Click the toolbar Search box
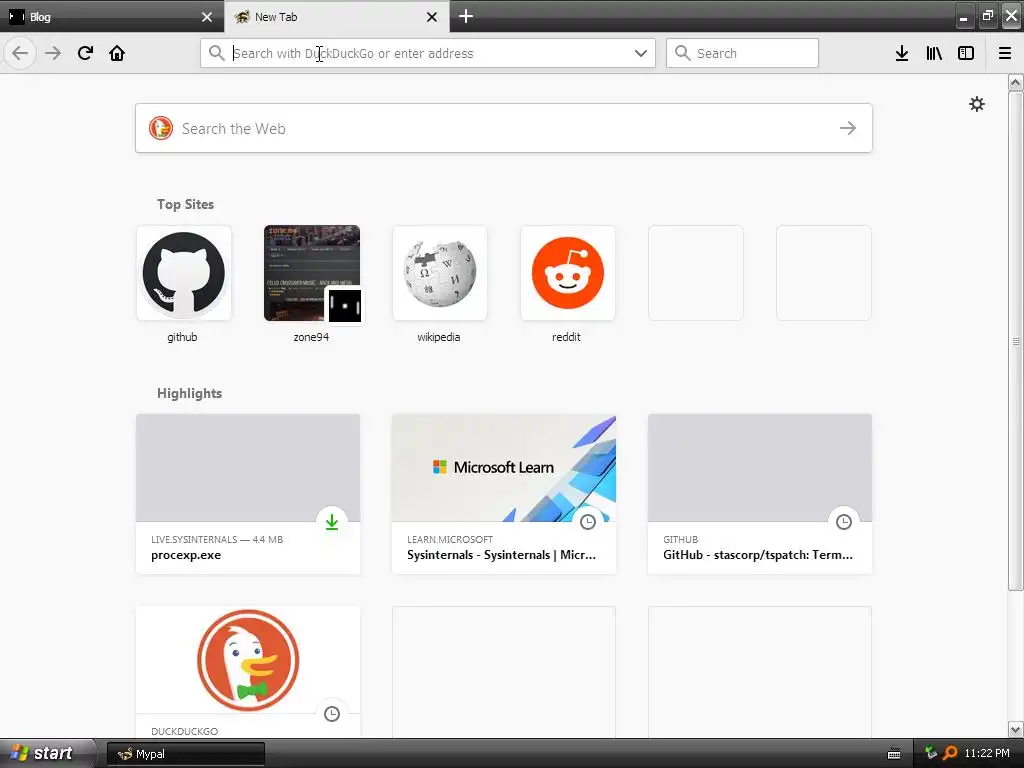 (742, 53)
